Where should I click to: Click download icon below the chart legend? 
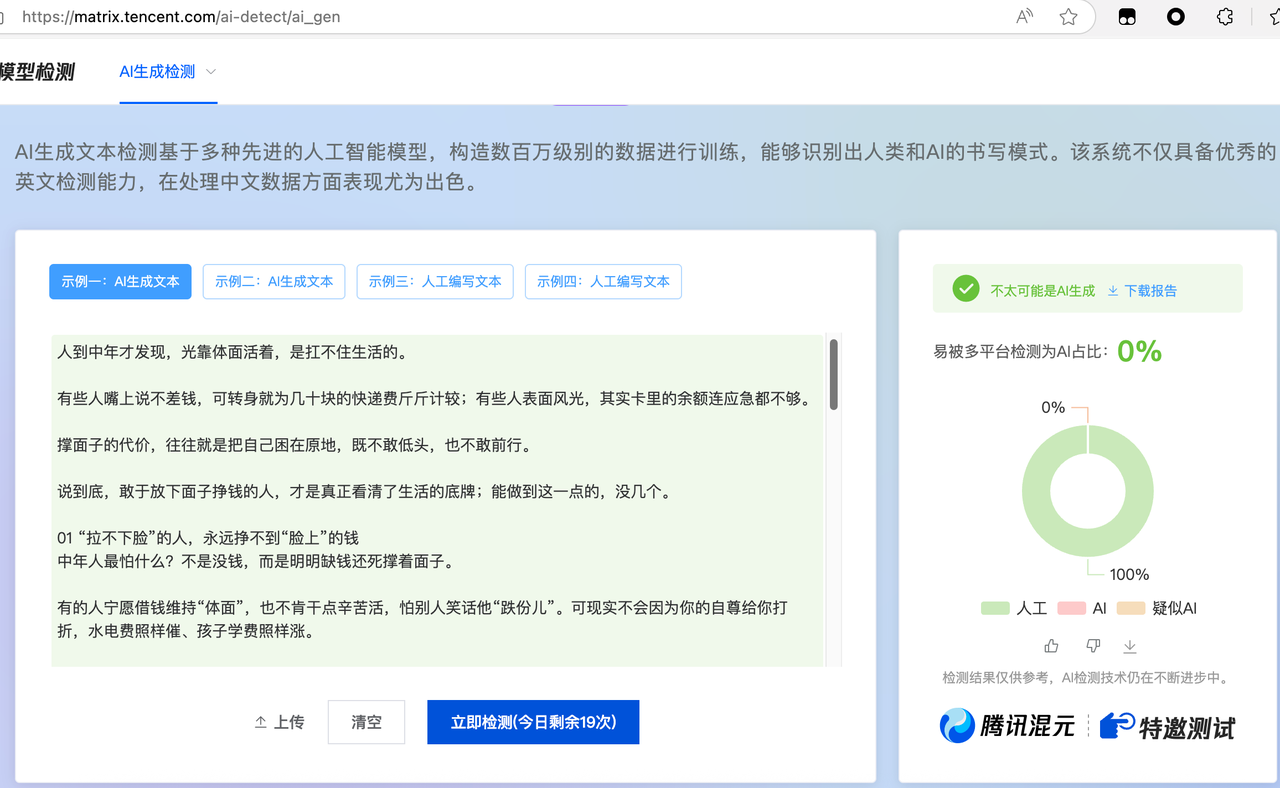(1130, 646)
